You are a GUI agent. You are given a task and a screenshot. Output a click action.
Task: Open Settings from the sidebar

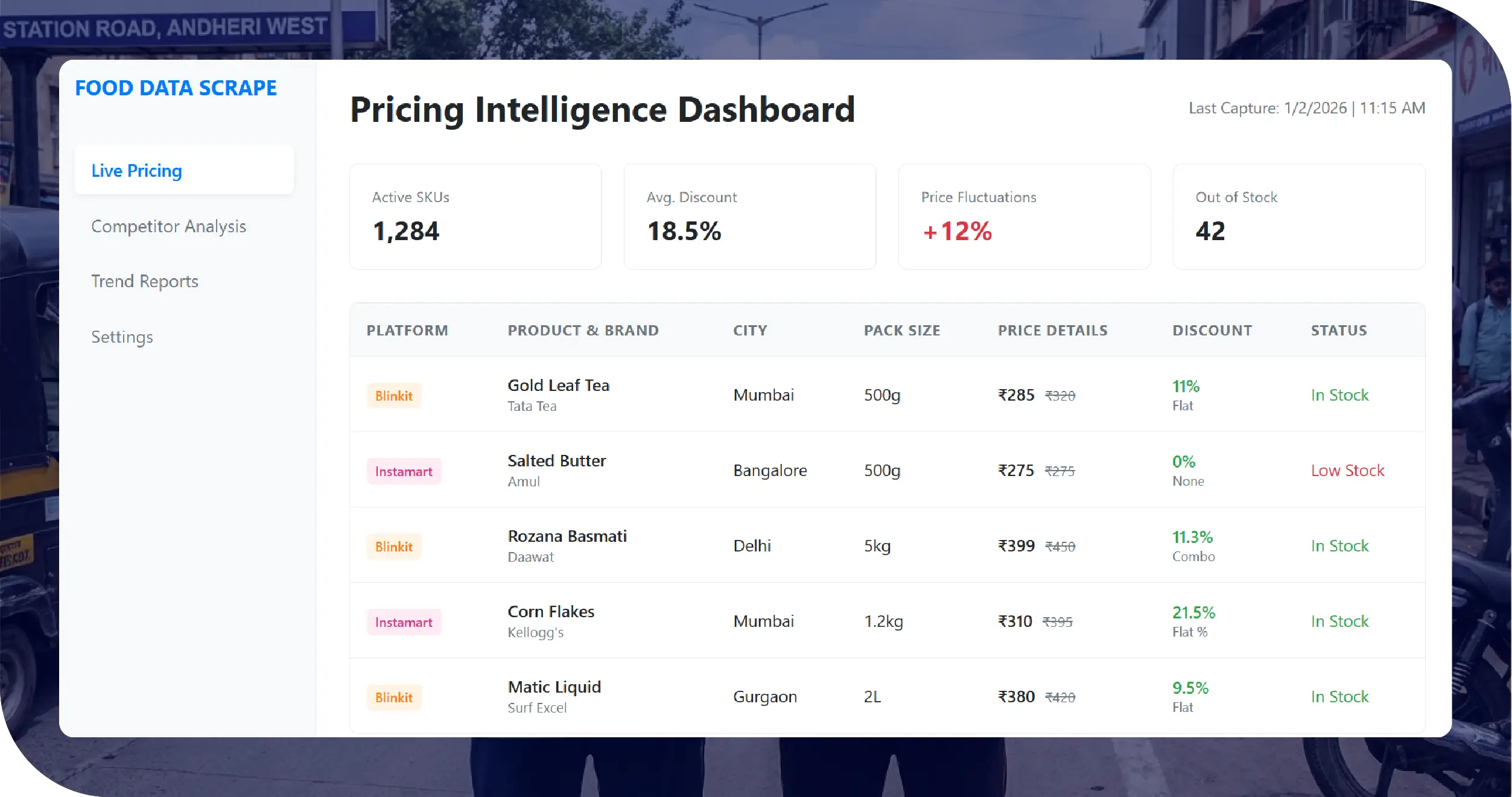122,337
